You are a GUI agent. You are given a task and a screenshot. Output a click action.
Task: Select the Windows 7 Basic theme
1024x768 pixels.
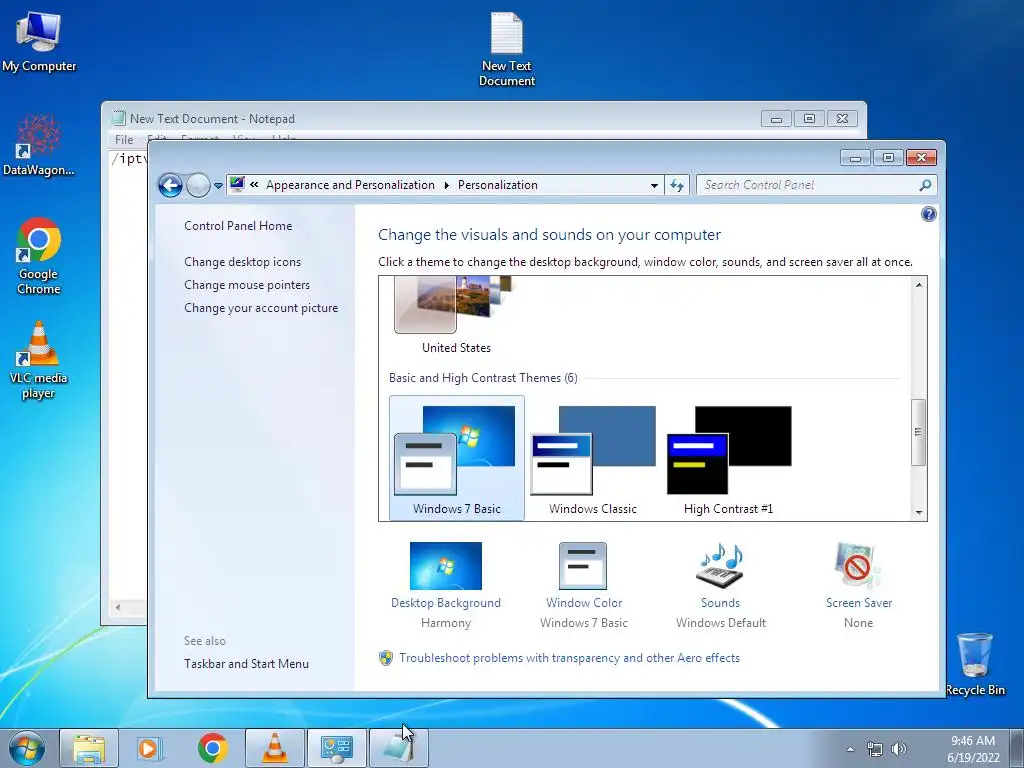click(456, 458)
